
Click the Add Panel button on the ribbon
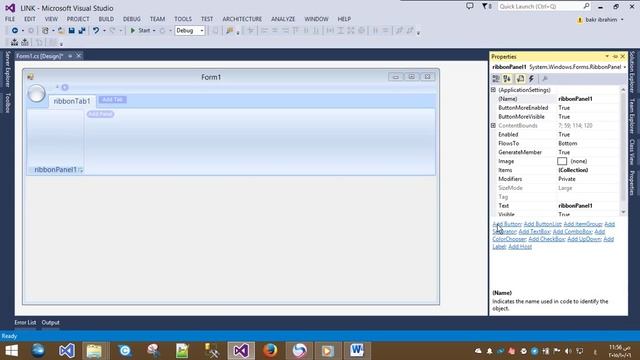pyautogui.click(x=100, y=114)
